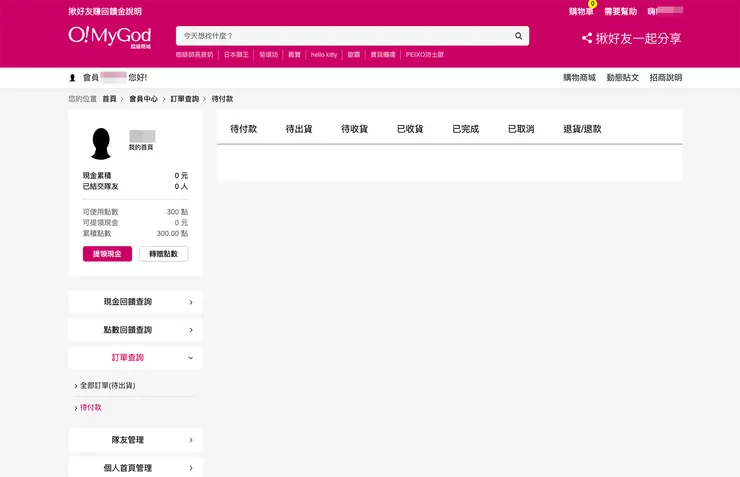Click the small member icon beside 會員
740x477 pixels.
72,78
